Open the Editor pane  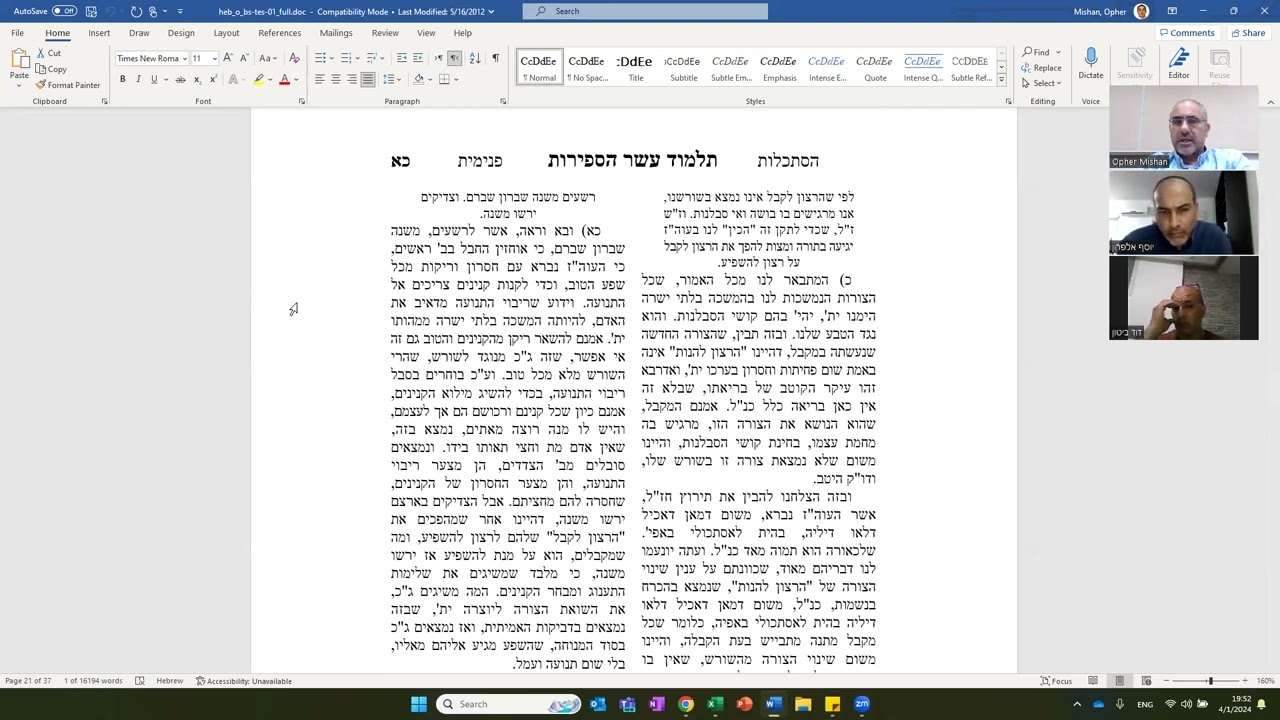[1179, 63]
